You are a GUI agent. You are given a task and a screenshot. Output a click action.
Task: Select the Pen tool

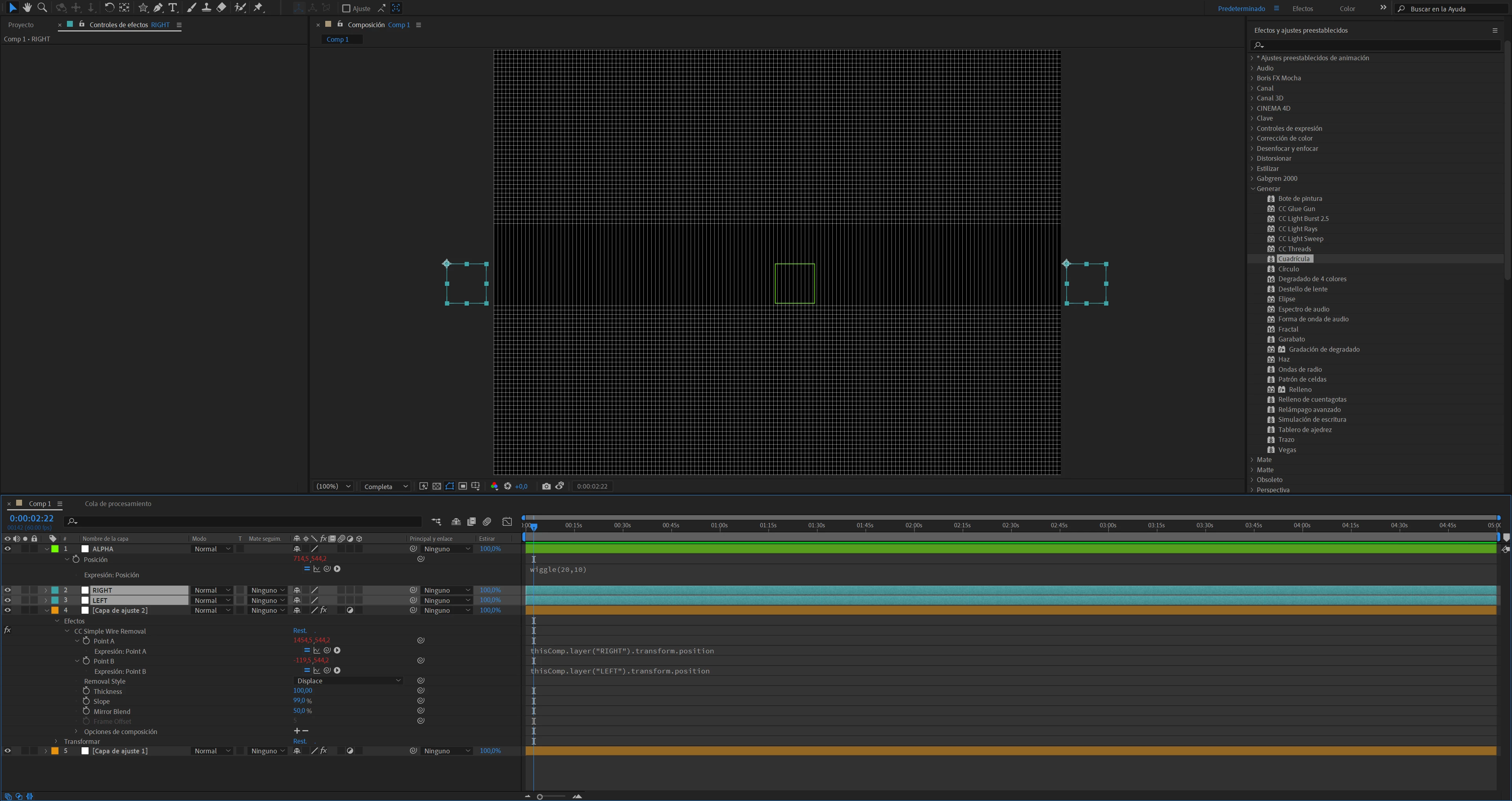(x=158, y=7)
